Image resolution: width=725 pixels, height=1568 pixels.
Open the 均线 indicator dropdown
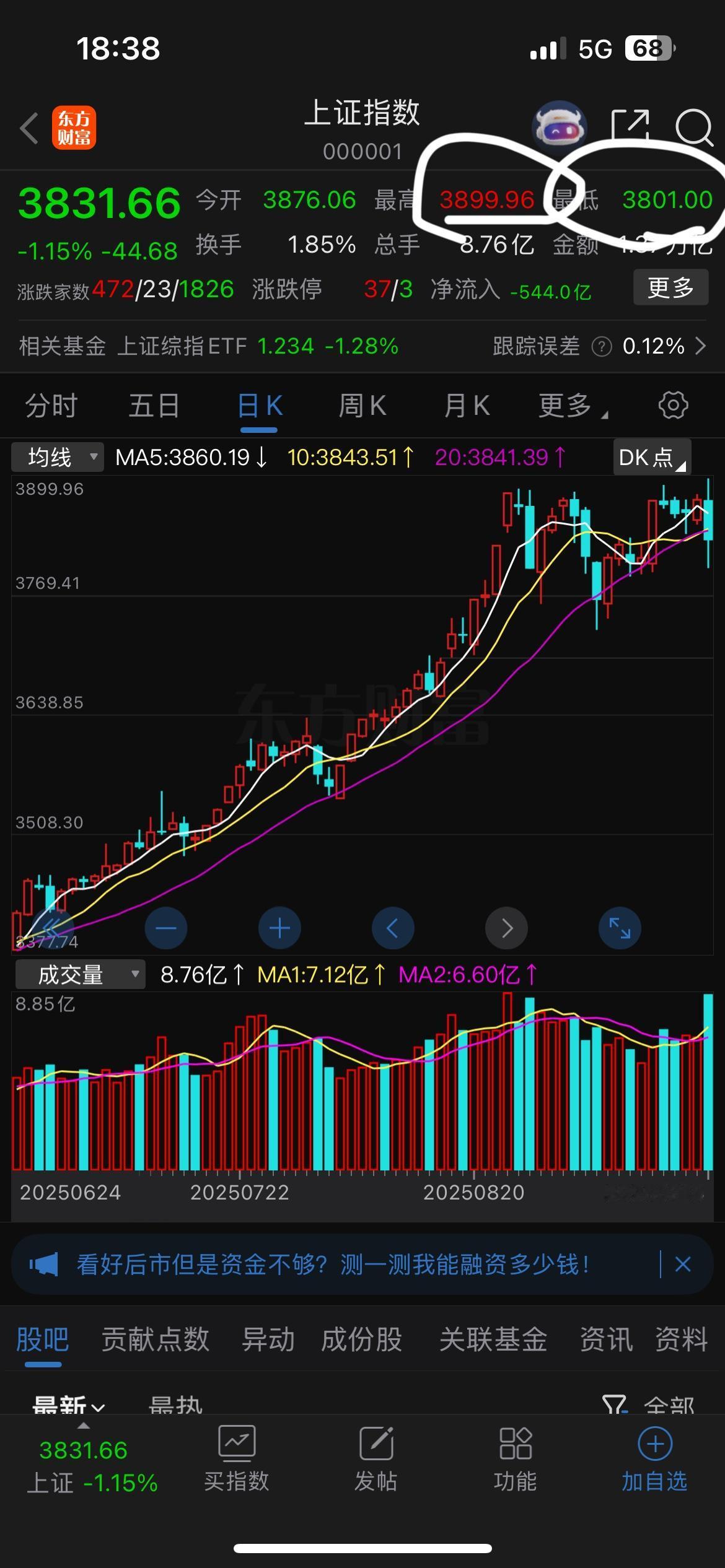pos(58,457)
